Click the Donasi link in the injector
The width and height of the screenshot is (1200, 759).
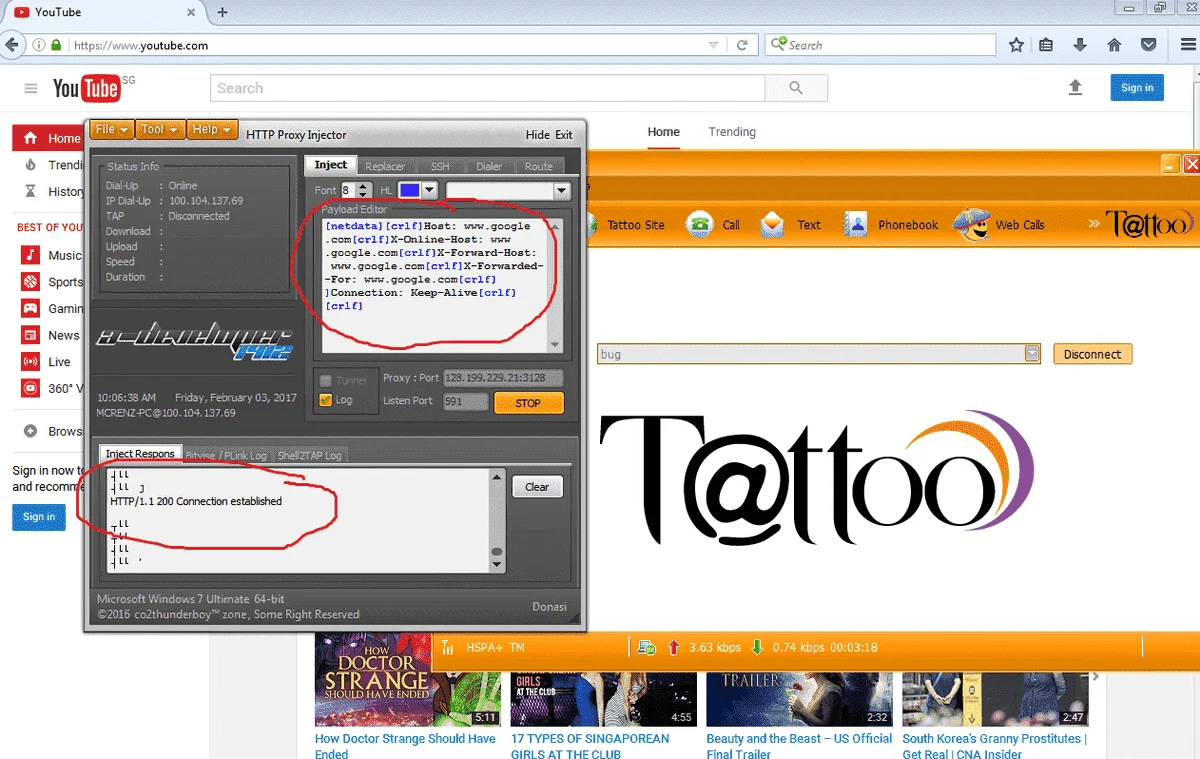549,607
